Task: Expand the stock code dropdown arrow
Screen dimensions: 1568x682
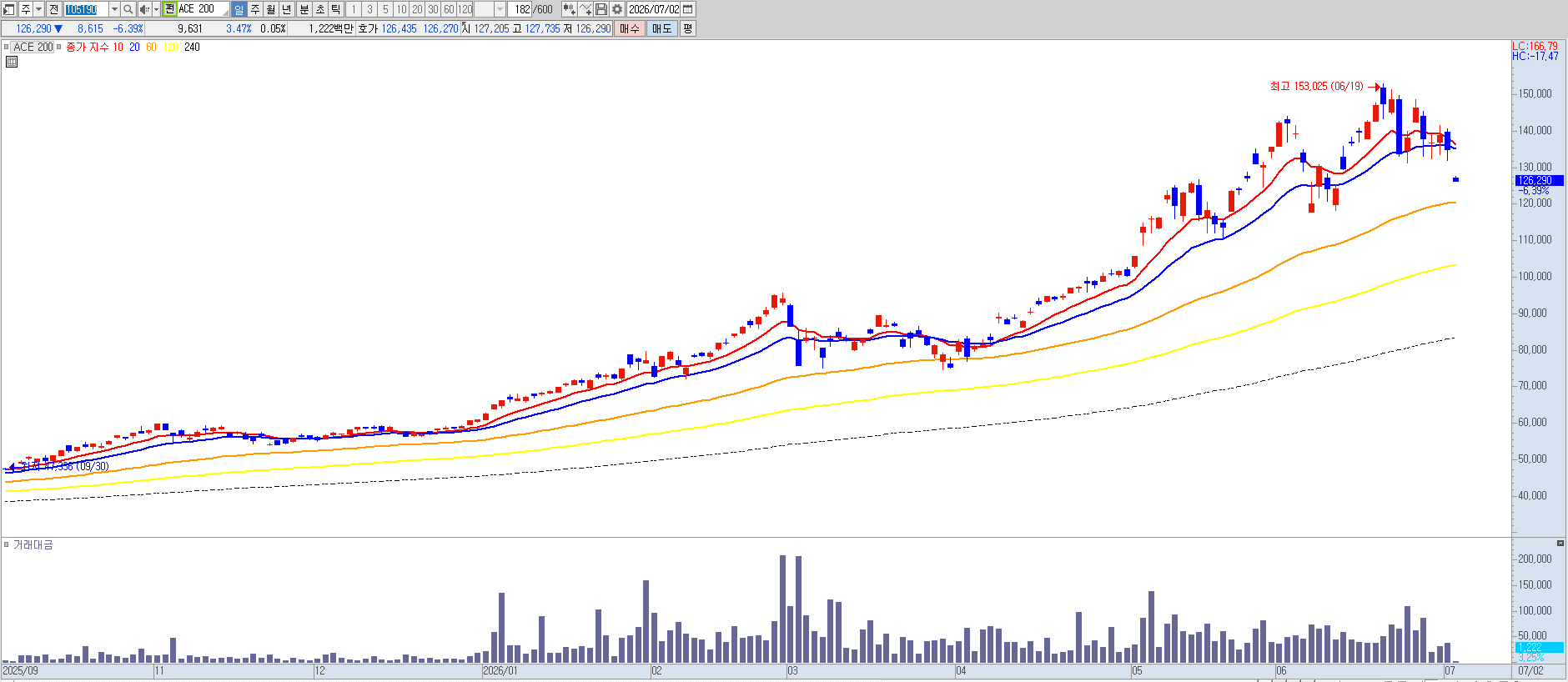Action: click(114, 9)
